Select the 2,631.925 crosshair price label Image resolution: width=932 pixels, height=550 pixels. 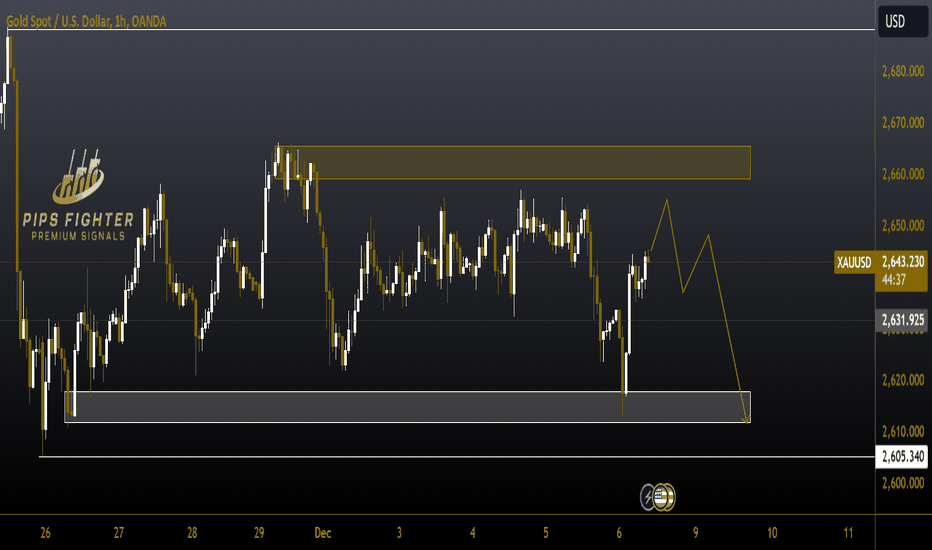click(903, 320)
